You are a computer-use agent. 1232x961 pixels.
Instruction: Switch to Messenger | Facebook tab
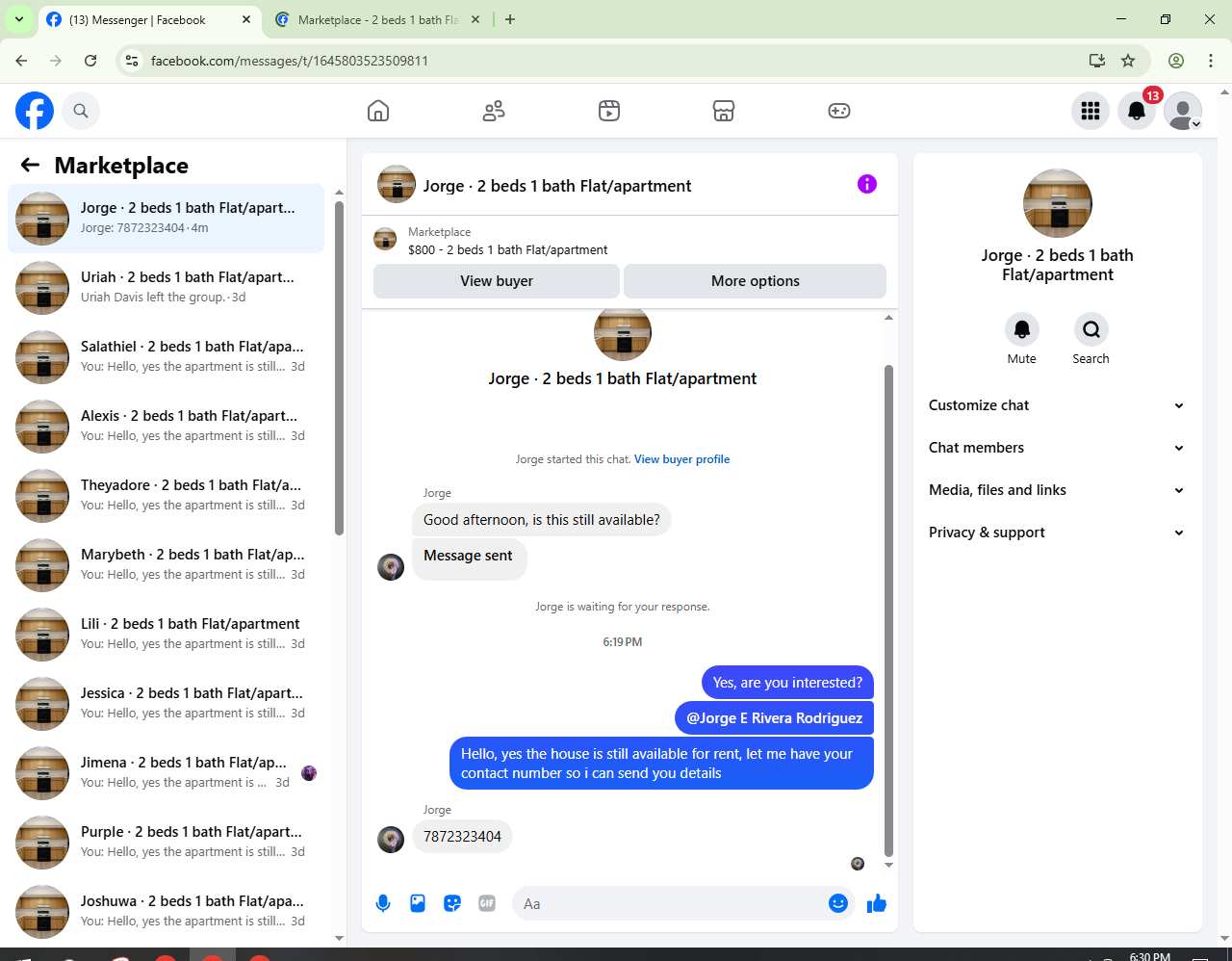point(149,19)
